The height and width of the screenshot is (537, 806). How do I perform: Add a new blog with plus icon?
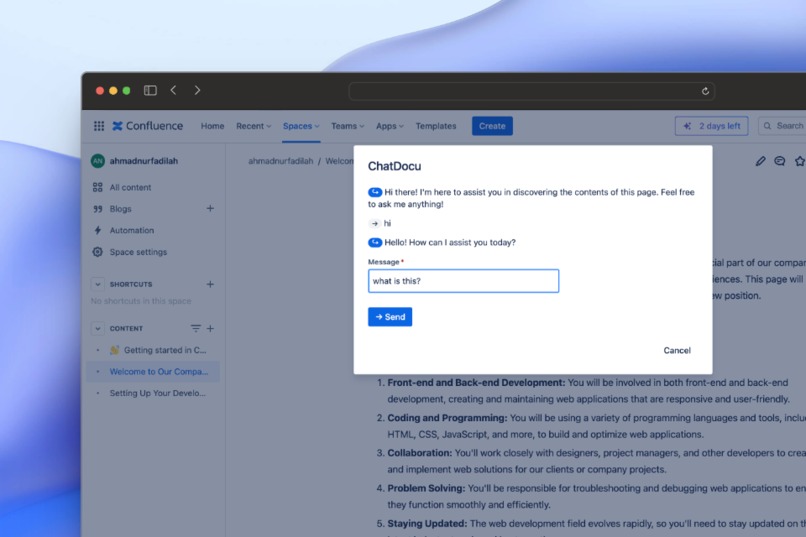pyautogui.click(x=210, y=208)
